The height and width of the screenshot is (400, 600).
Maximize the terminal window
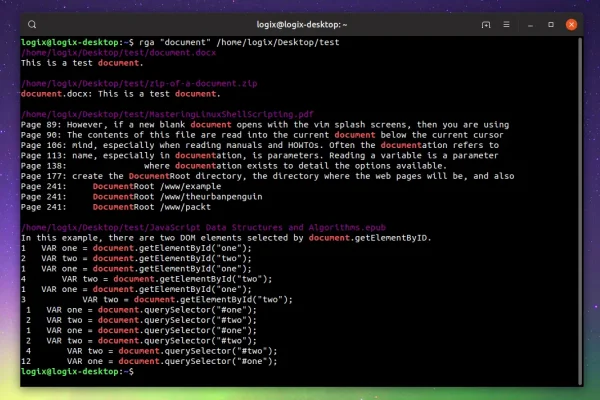coord(551,24)
